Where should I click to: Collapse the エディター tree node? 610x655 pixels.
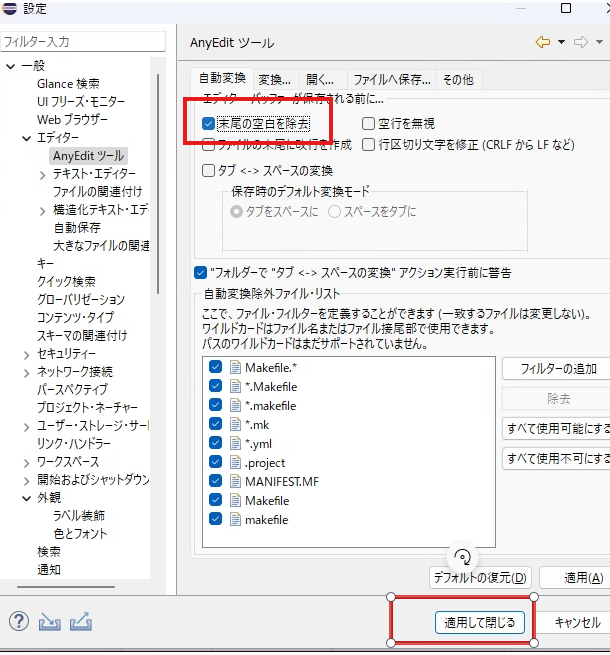[26, 138]
